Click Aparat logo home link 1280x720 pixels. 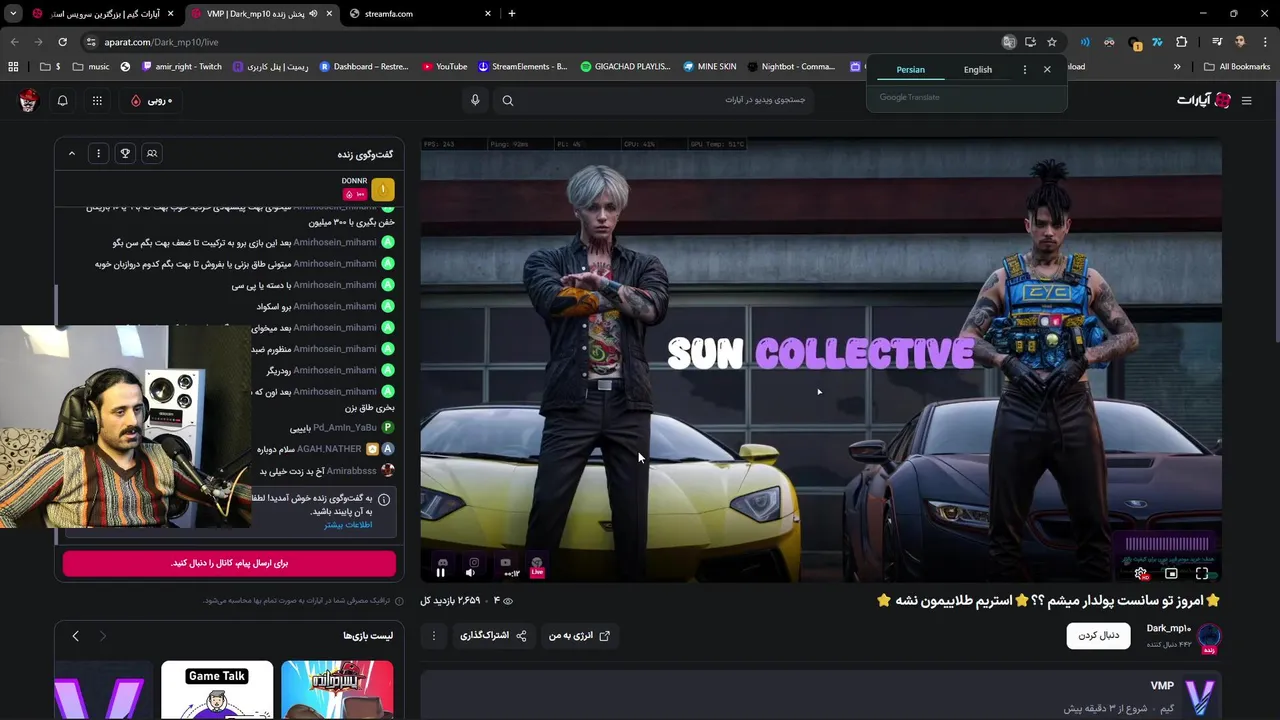click(x=1204, y=100)
